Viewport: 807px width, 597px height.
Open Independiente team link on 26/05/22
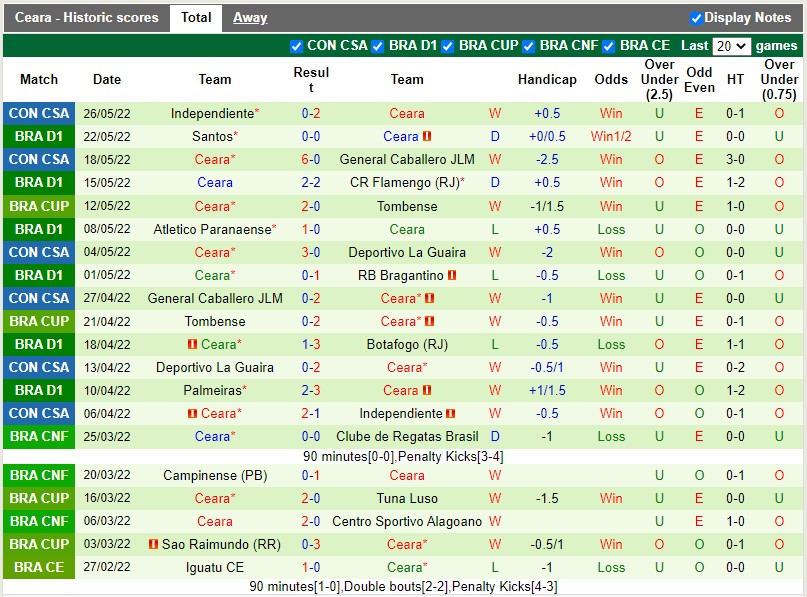(x=213, y=114)
